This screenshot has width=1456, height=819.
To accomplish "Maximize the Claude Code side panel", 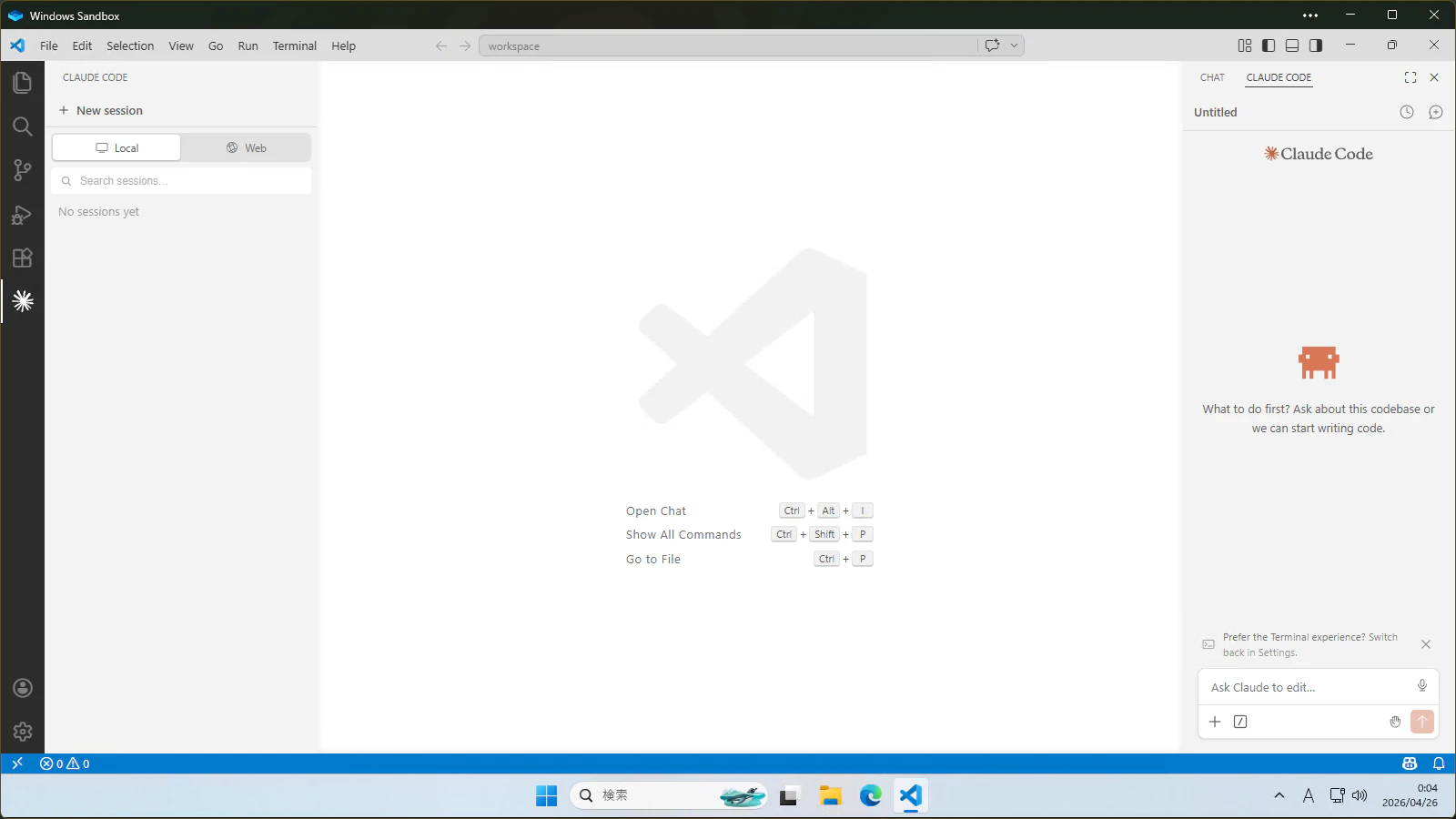I will 1410,77.
